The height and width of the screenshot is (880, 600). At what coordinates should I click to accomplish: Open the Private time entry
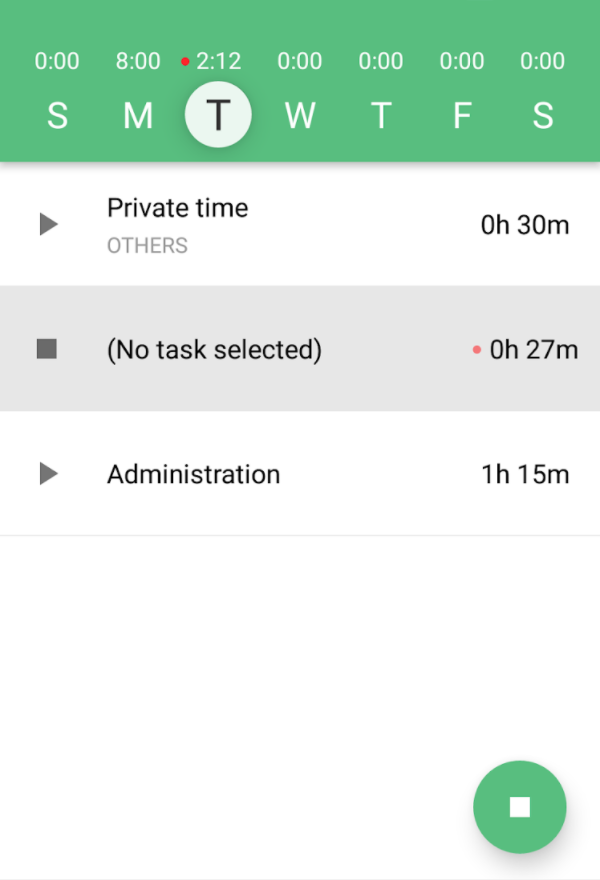178,208
